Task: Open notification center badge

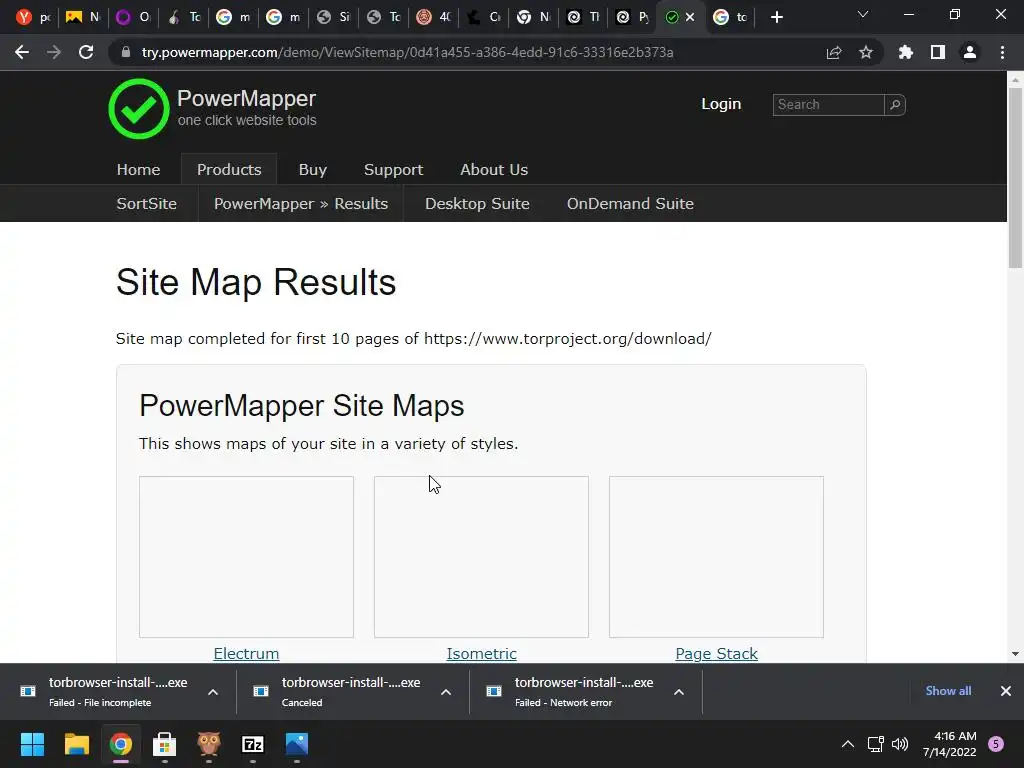Action: 996,744
